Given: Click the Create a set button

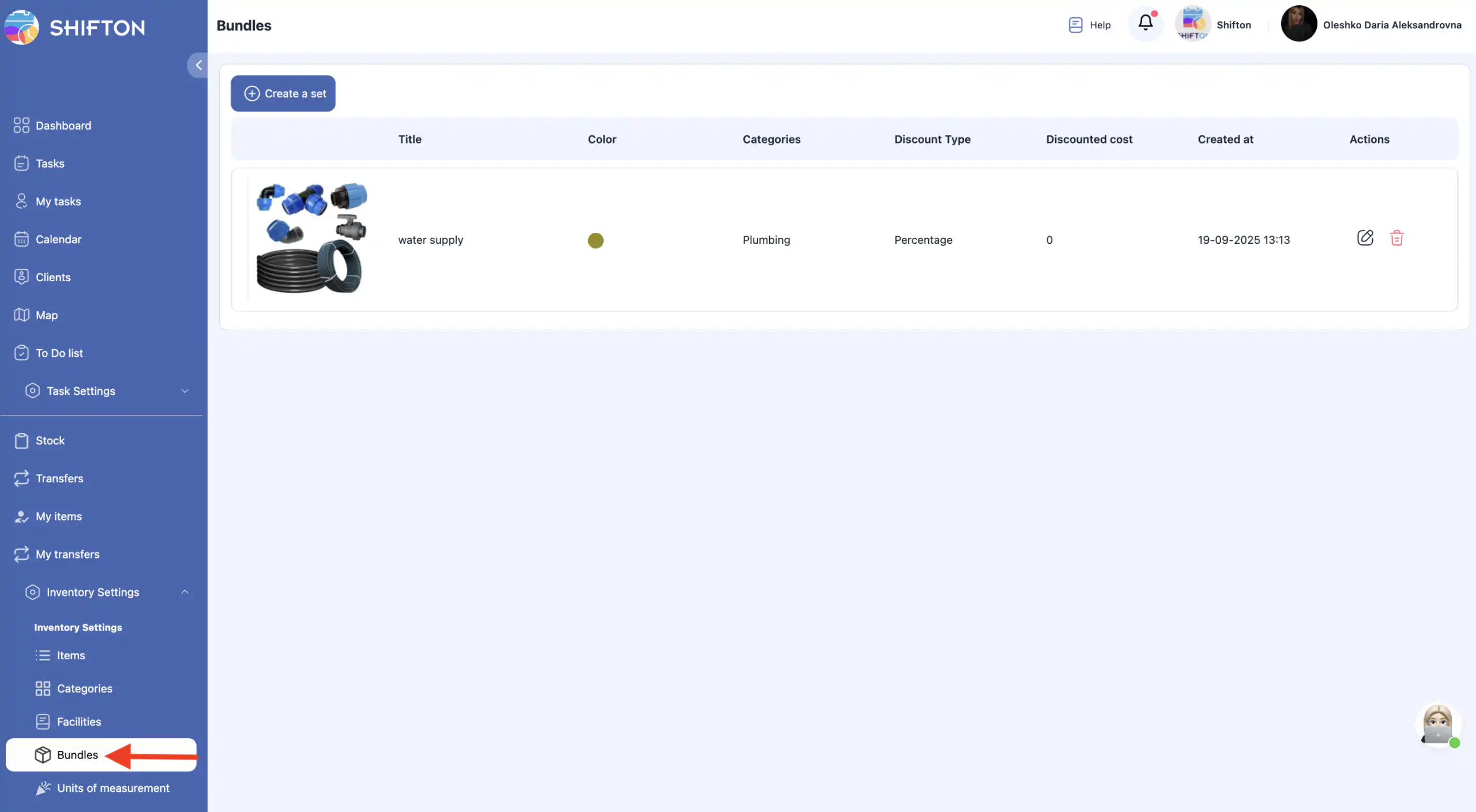Looking at the screenshot, I should coord(283,93).
